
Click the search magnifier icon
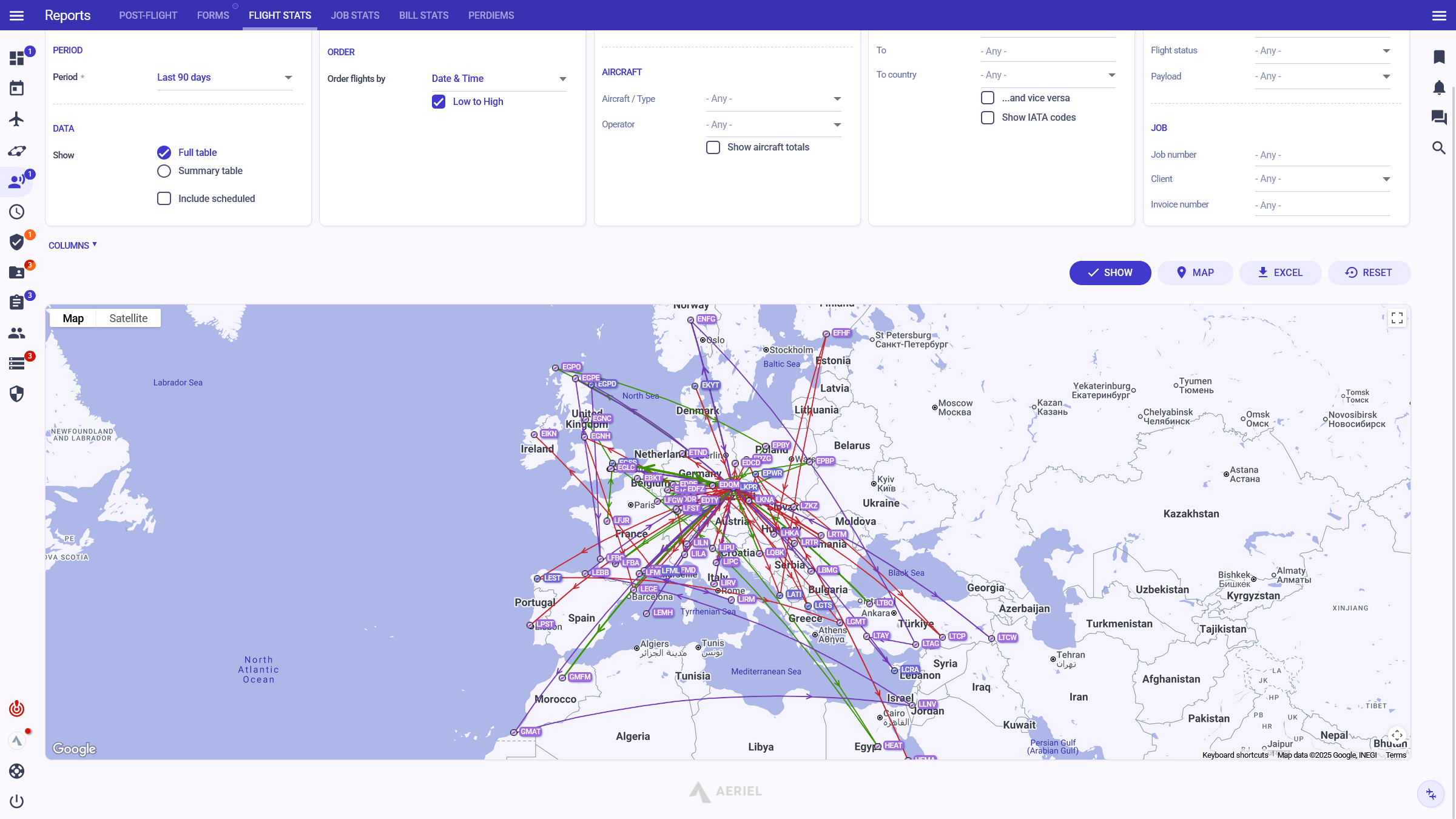coord(1439,147)
